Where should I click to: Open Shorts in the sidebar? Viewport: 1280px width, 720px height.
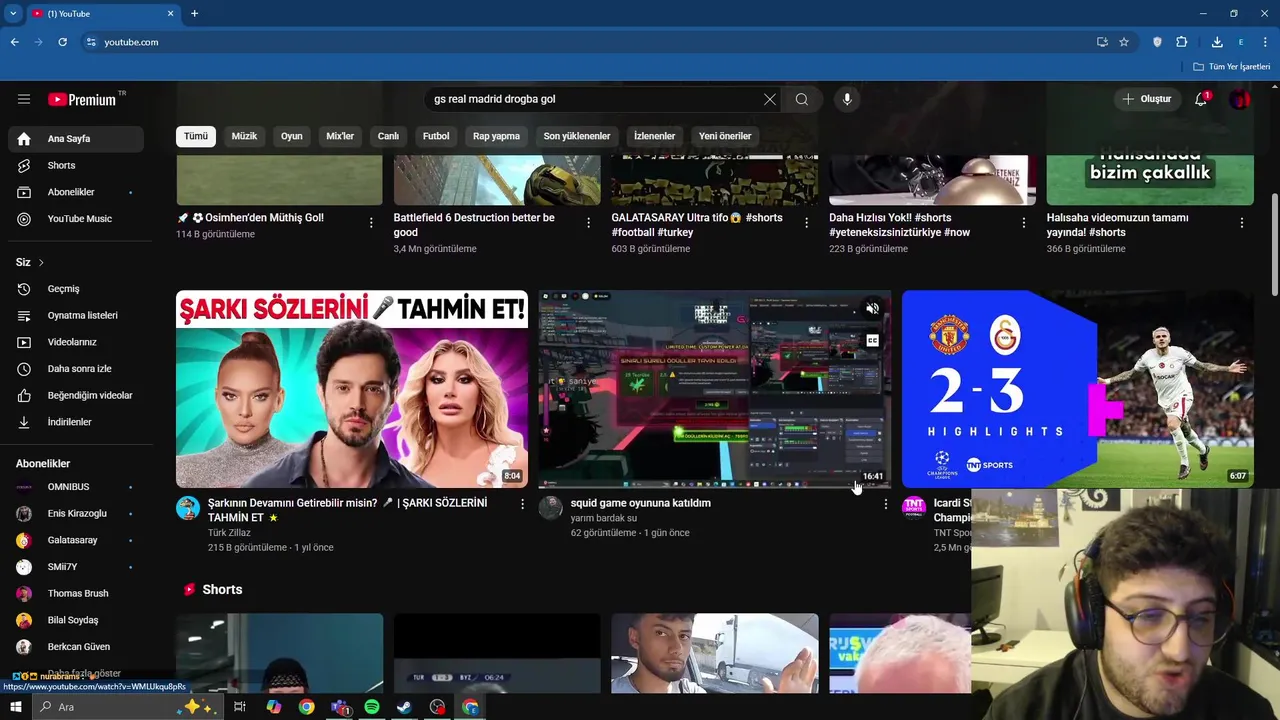click(x=76, y=165)
